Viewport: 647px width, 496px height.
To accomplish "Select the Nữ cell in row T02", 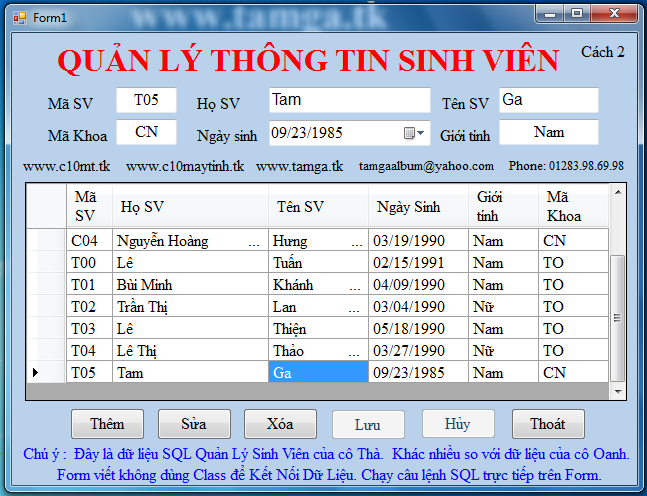I will tap(503, 306).
